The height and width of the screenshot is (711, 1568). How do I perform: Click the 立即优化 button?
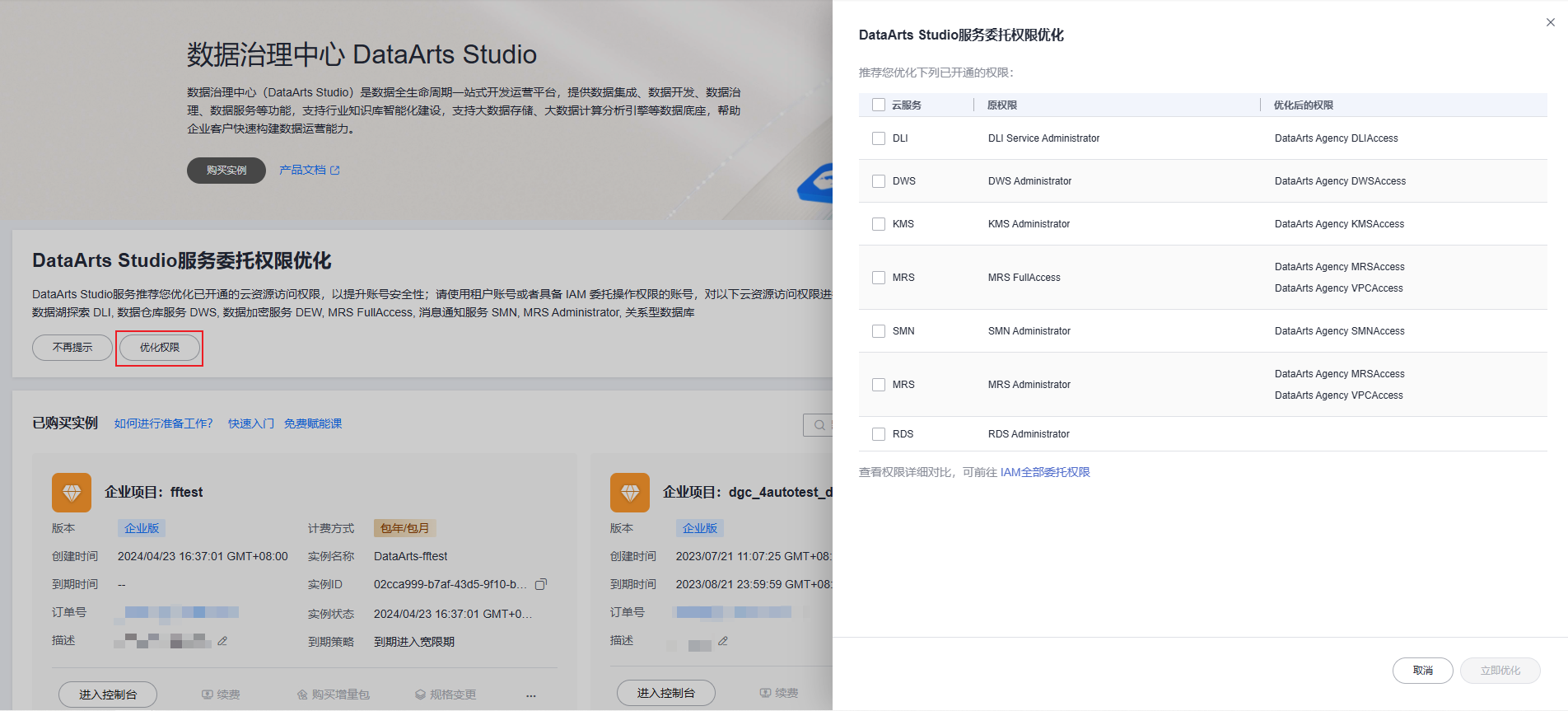tap(1500, 671)
